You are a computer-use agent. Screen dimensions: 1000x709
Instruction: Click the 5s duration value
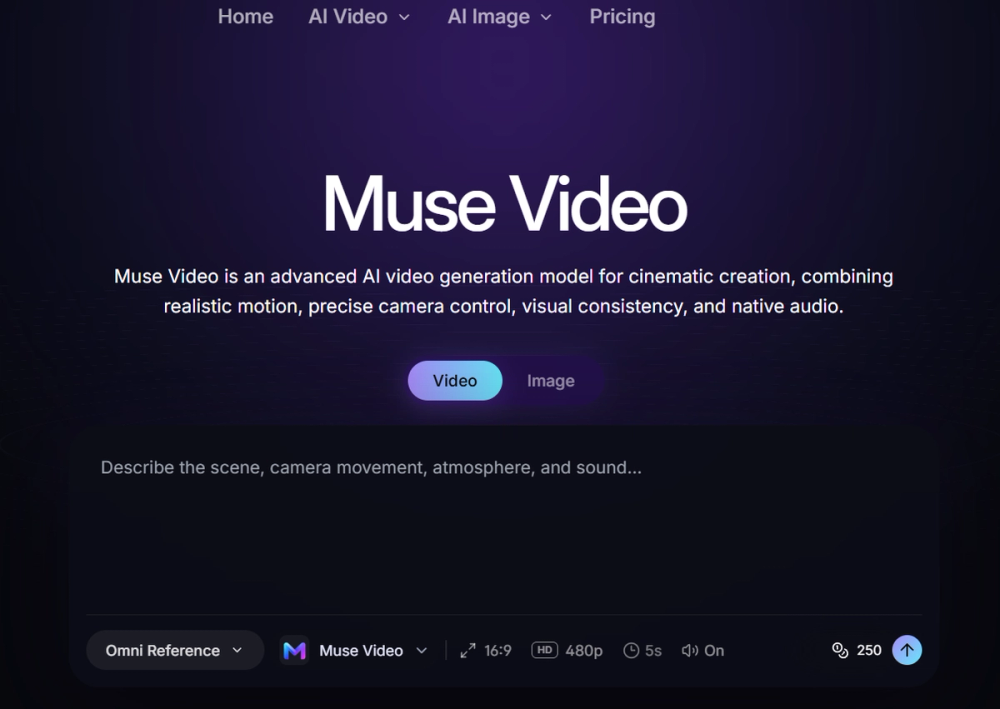pos(653,650)
